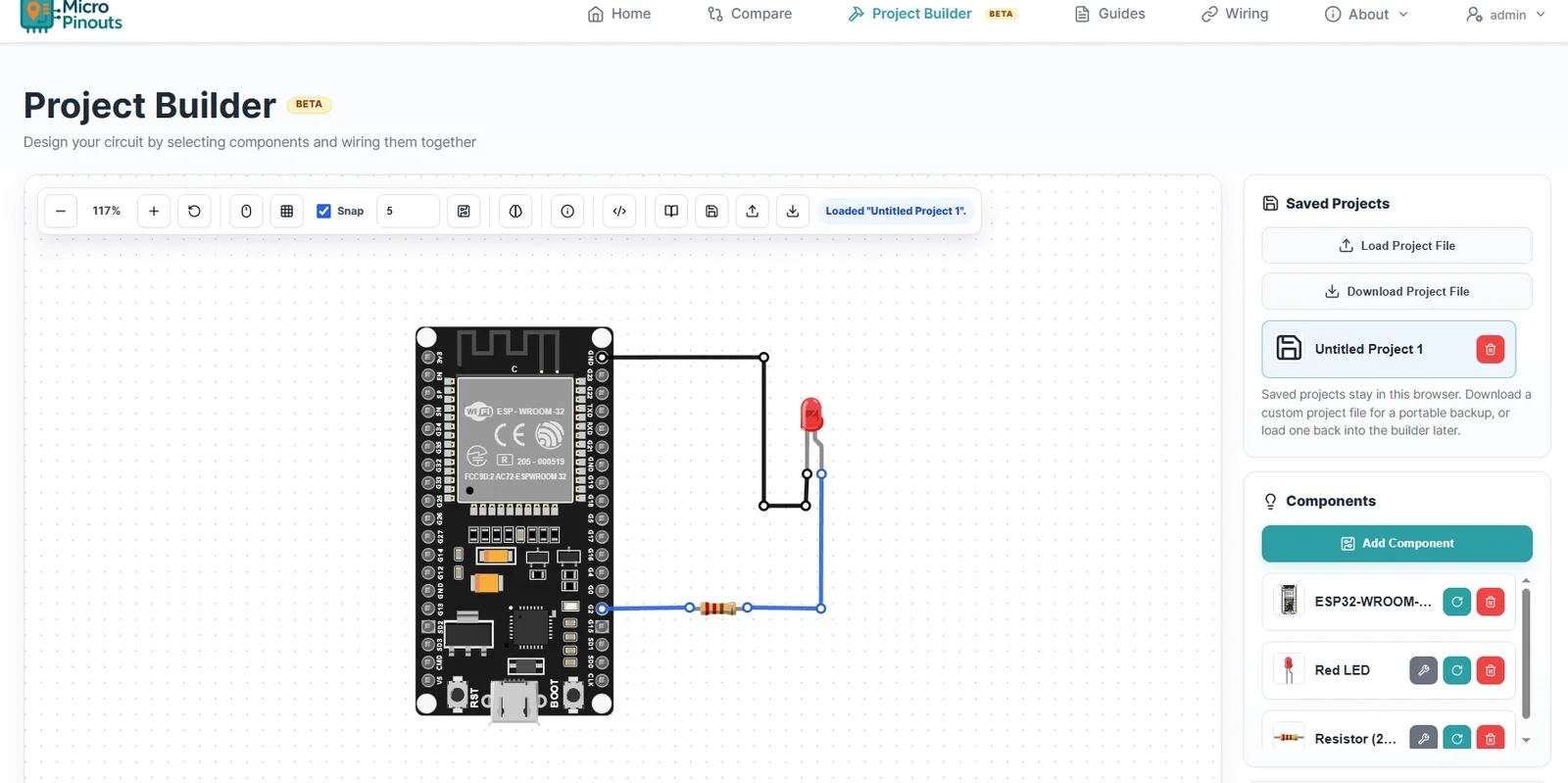
Task: Click the mouse mode toolbar icon
Action: coord(246,211)
